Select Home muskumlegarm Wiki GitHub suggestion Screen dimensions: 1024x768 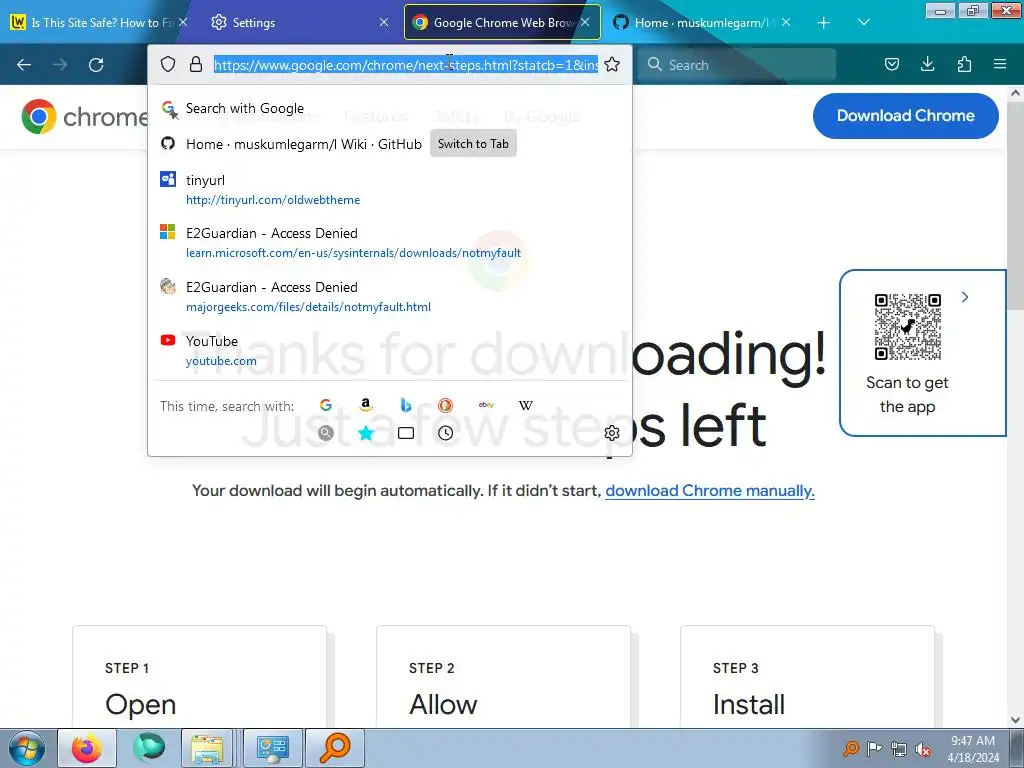[x=390, y=144]
